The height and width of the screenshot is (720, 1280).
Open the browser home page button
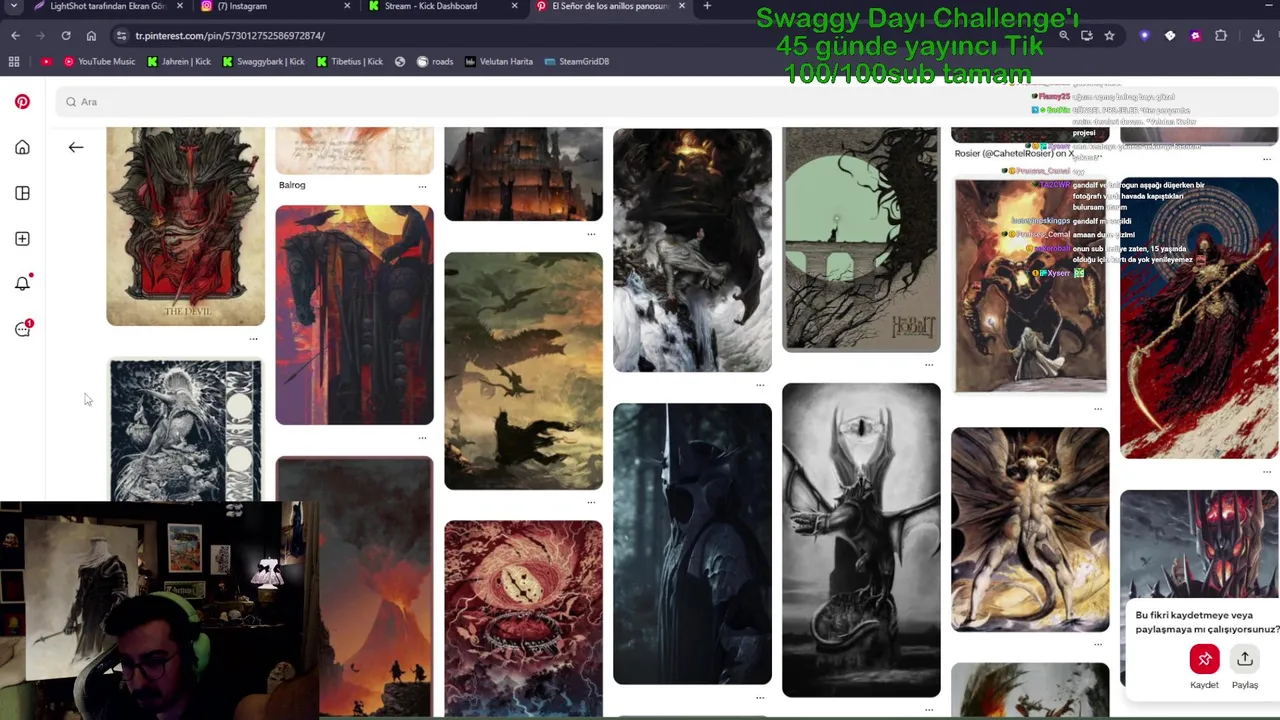(x=91, y=36)
